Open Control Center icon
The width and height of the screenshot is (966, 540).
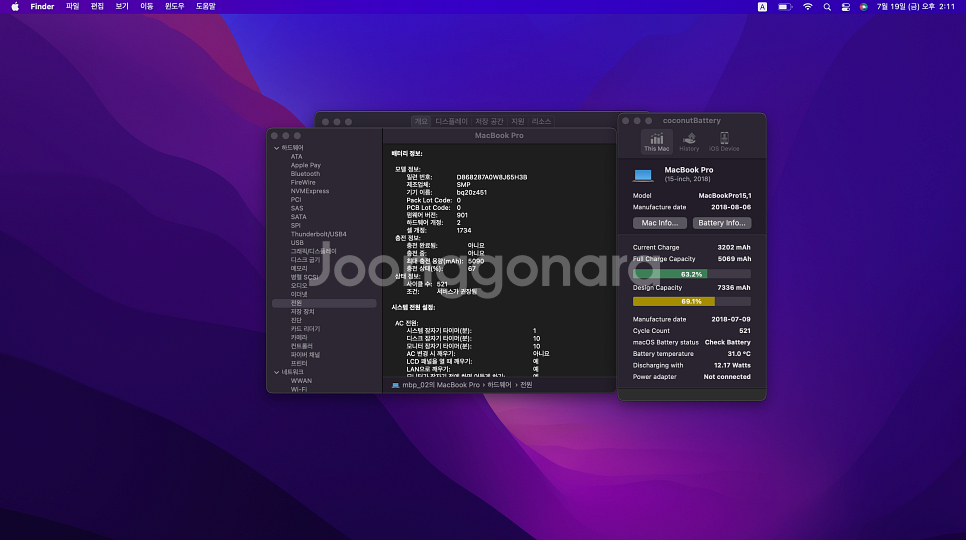(x=846, y=7)
